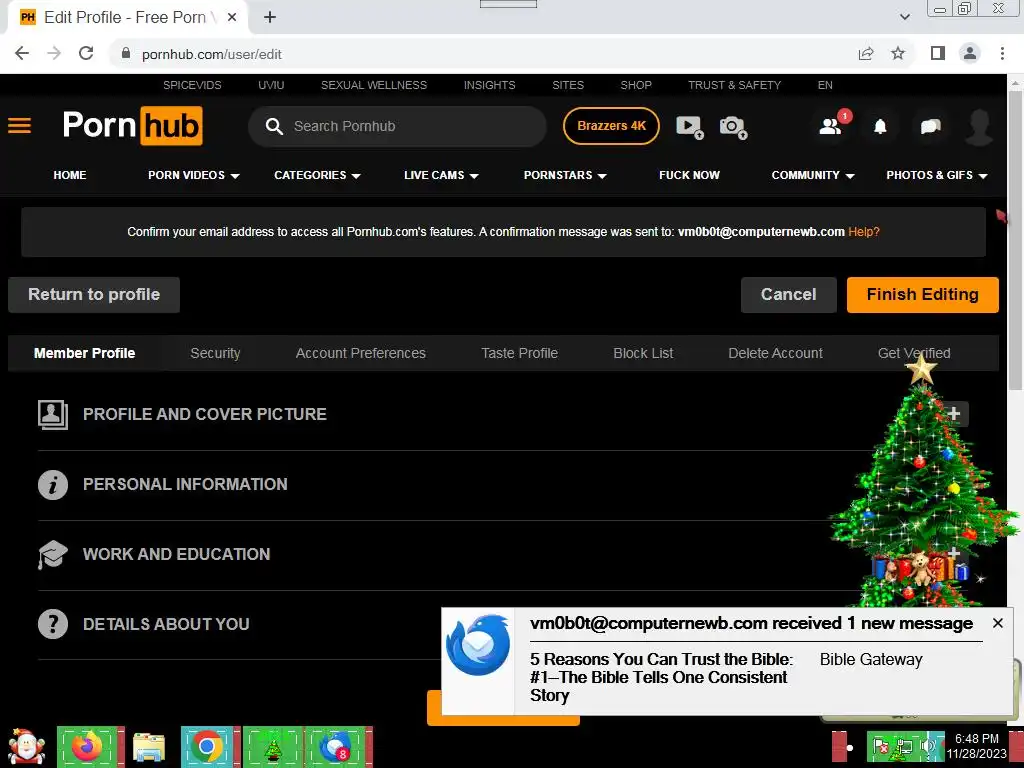Click the Work and Education graduation cap icon

tap(52, 554)
